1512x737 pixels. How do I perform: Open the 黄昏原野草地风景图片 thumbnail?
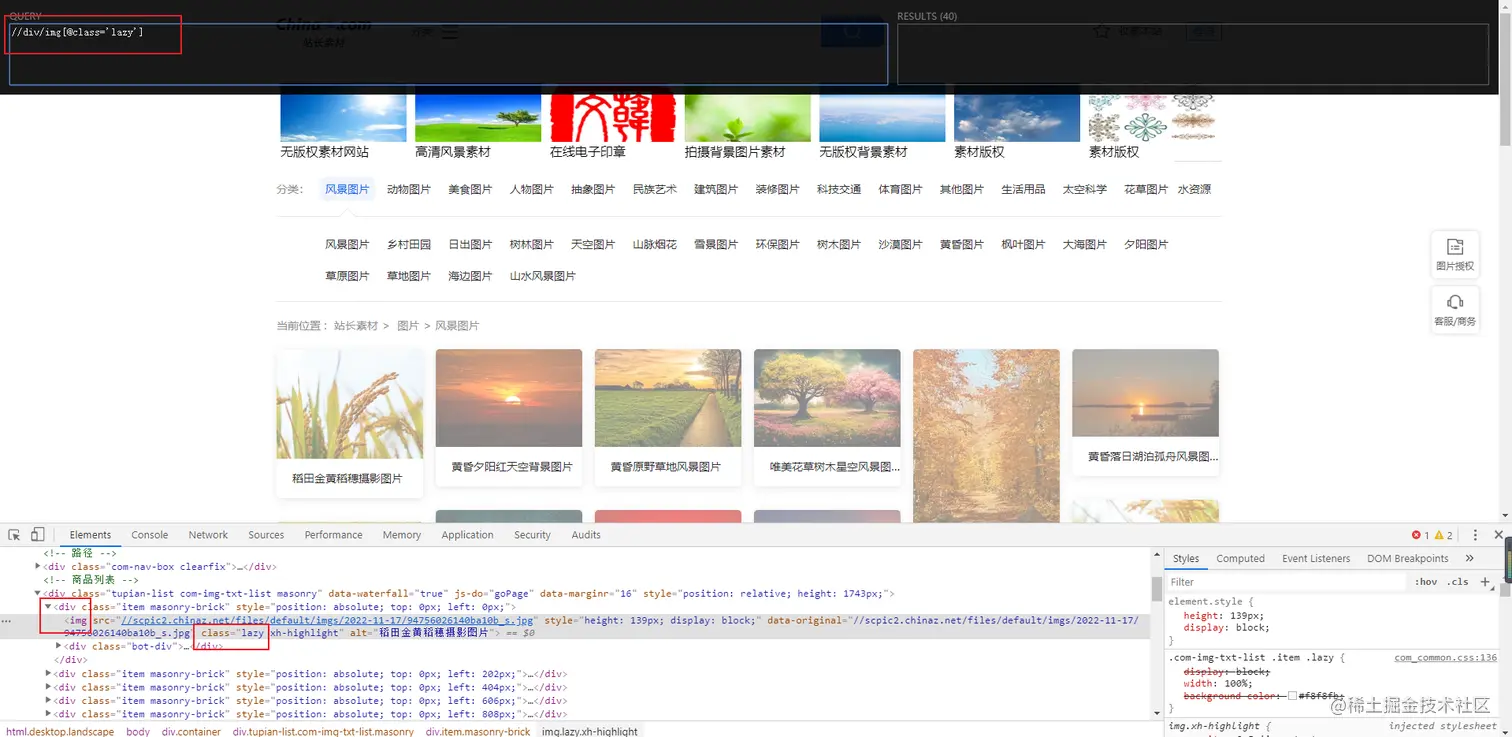[667, 398]
